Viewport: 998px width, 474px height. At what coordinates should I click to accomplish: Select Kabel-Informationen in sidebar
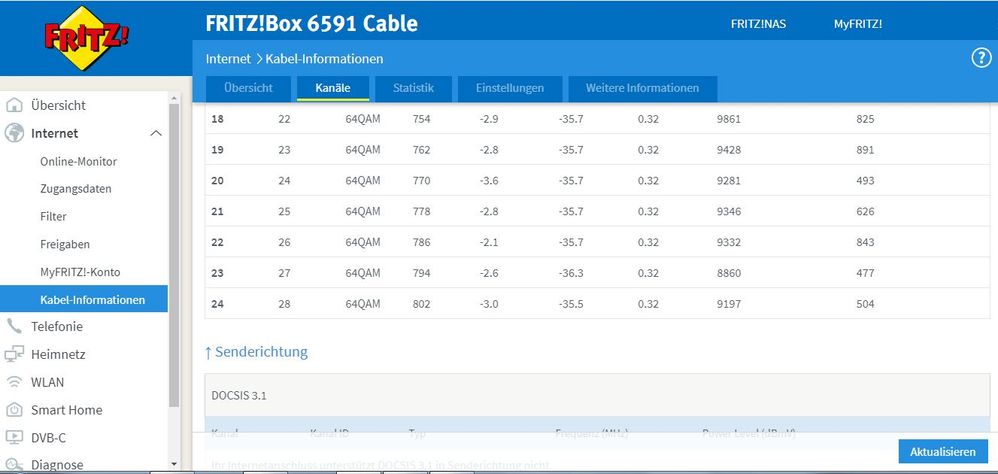(x=83, y=299)
